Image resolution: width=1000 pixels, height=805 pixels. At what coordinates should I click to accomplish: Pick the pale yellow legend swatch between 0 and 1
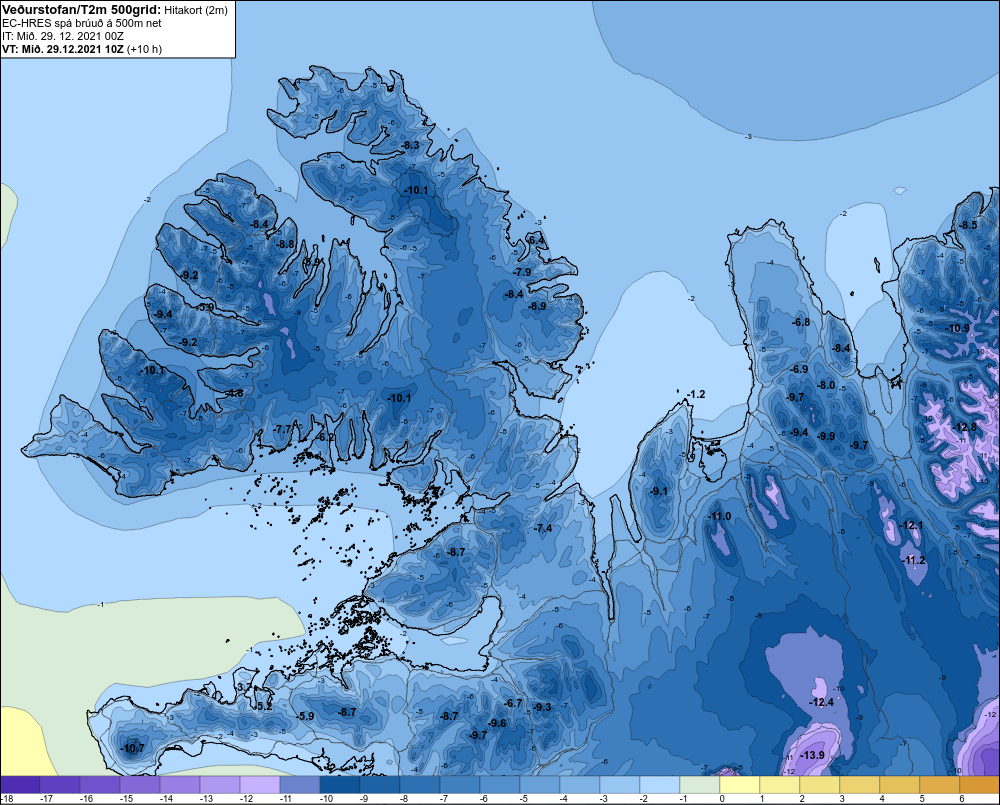pyautogui.click(x=740, y=785)
